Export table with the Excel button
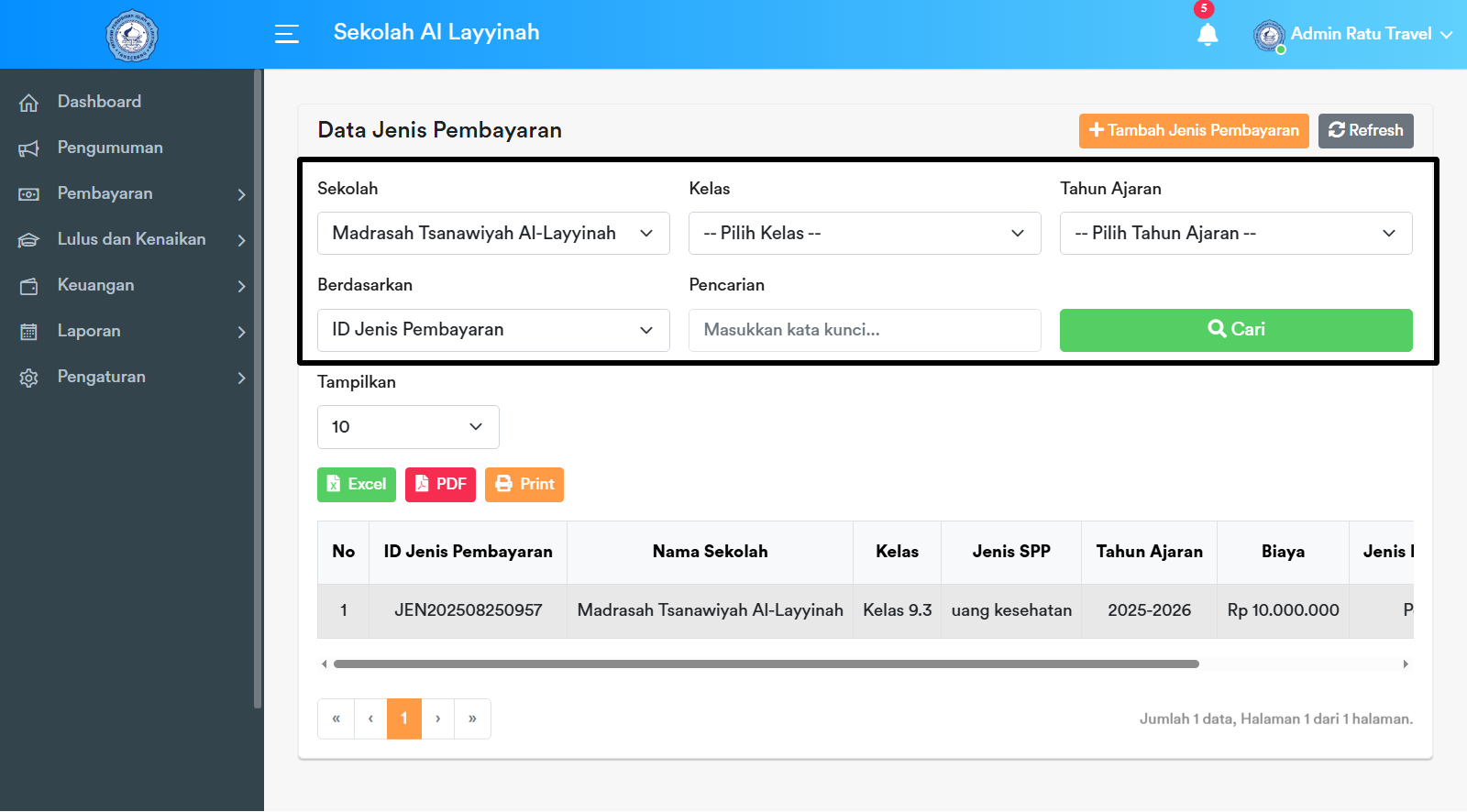Viewport: 1467px width, 812px height. 357,484
